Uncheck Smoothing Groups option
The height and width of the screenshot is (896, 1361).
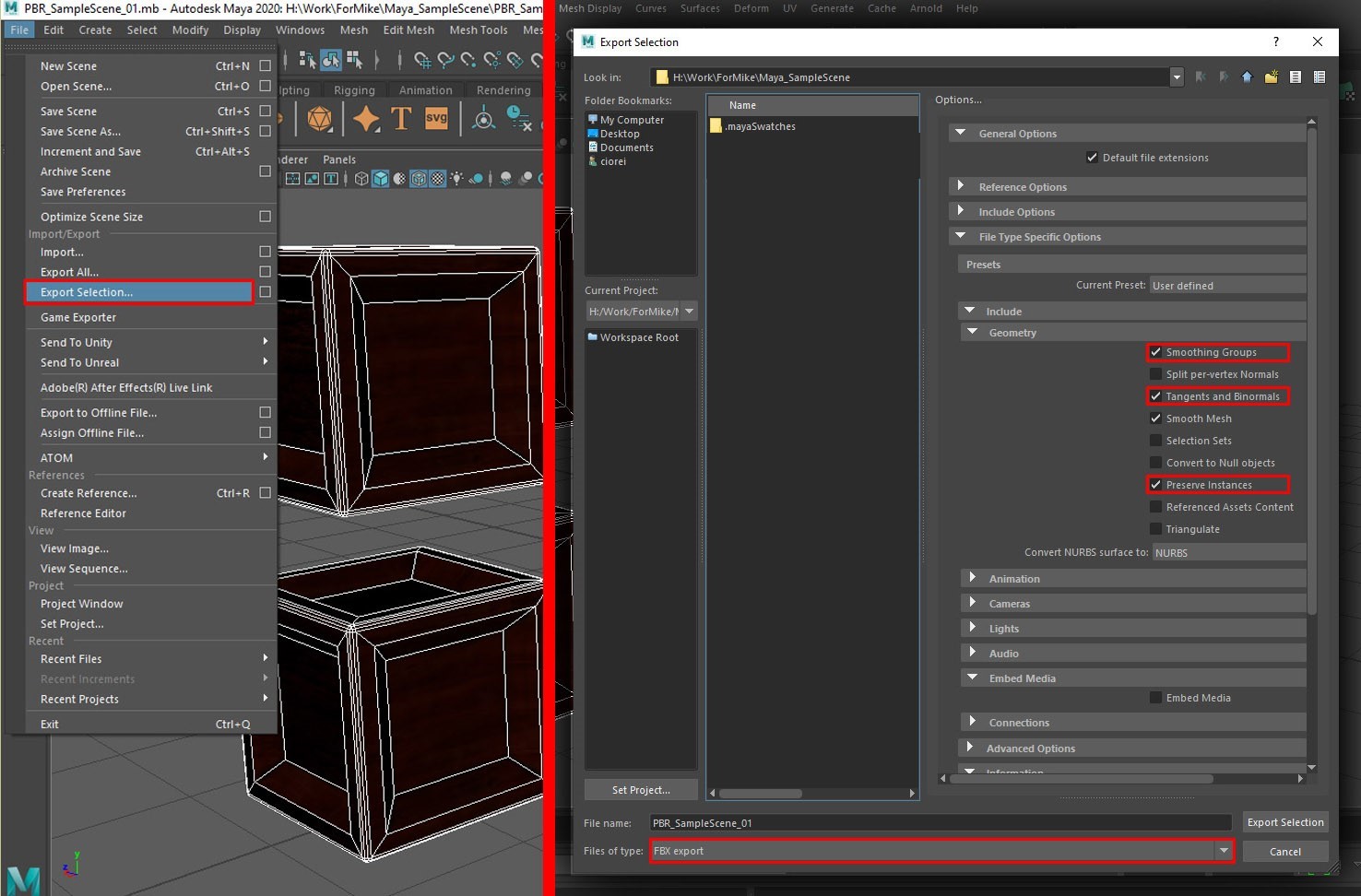click(x=1155, y=352)
